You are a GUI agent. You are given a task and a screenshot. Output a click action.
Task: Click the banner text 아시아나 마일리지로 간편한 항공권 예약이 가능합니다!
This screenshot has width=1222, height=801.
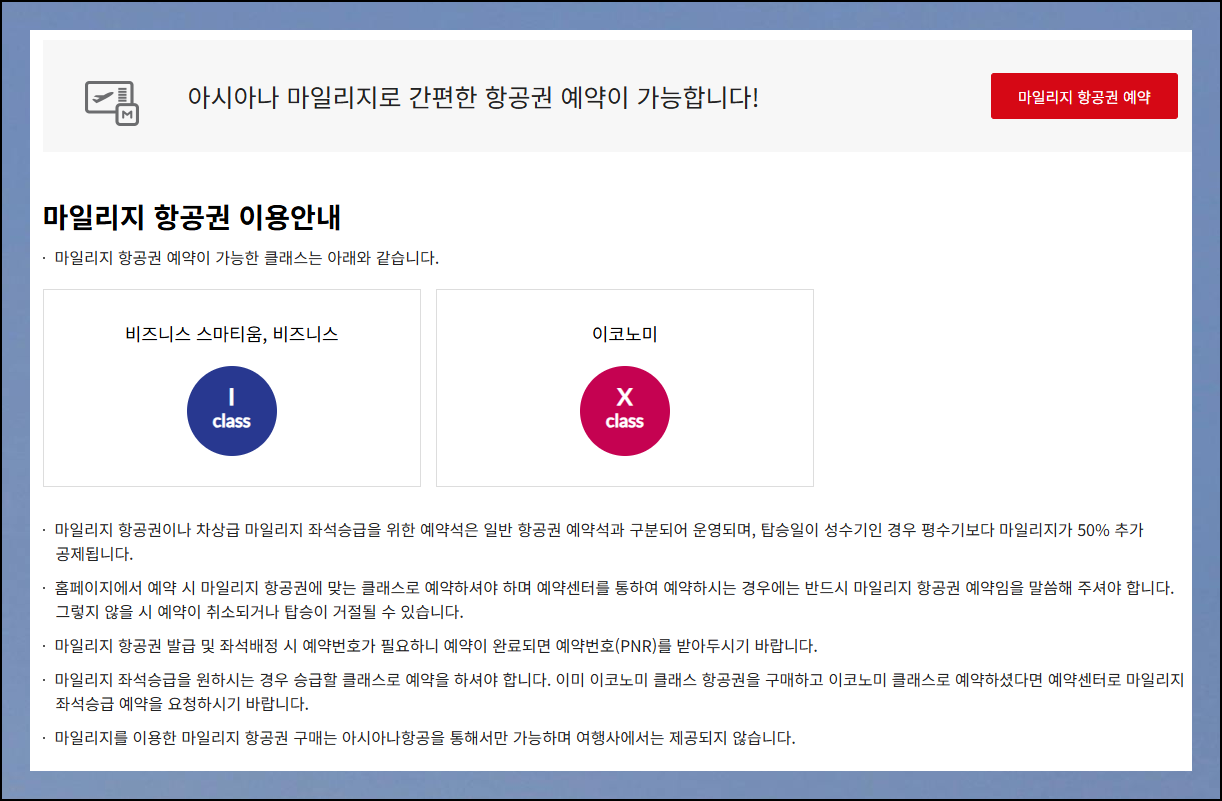click(473, 98)
